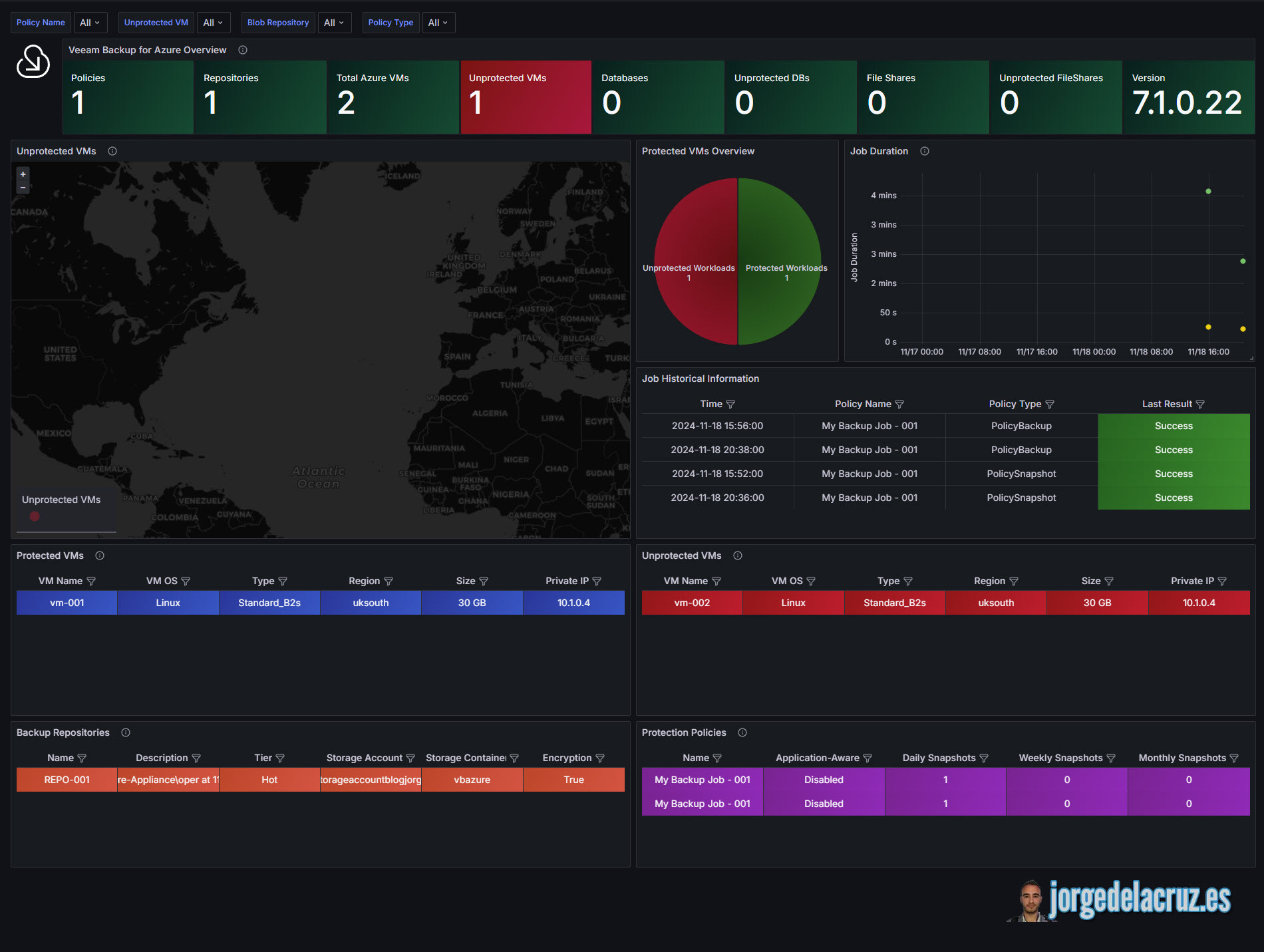Open the Policy Name All dropdown

pos(90,22)
